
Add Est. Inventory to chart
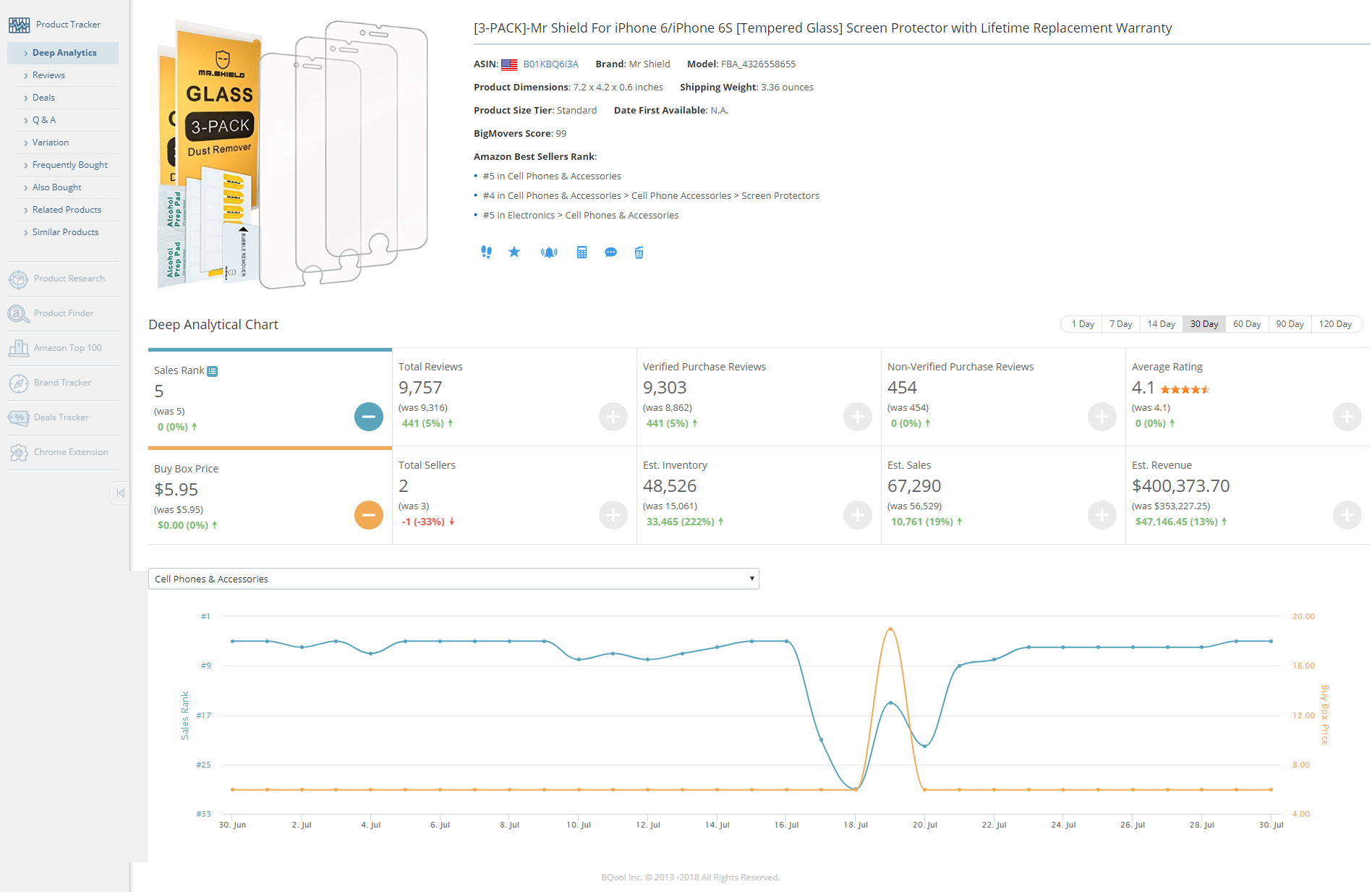click(x=858, y=515)
